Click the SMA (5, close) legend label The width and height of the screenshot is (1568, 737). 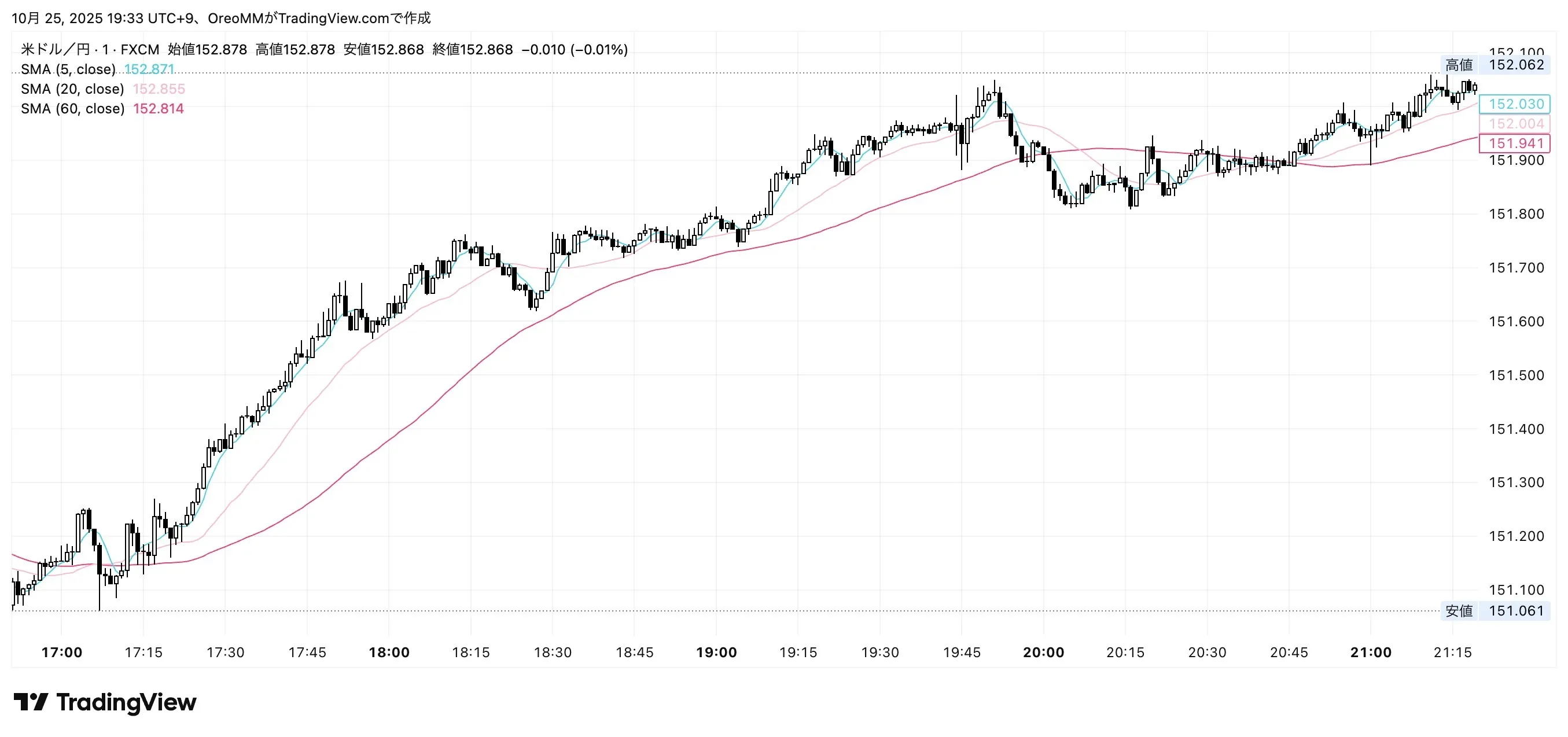point(68,69)
